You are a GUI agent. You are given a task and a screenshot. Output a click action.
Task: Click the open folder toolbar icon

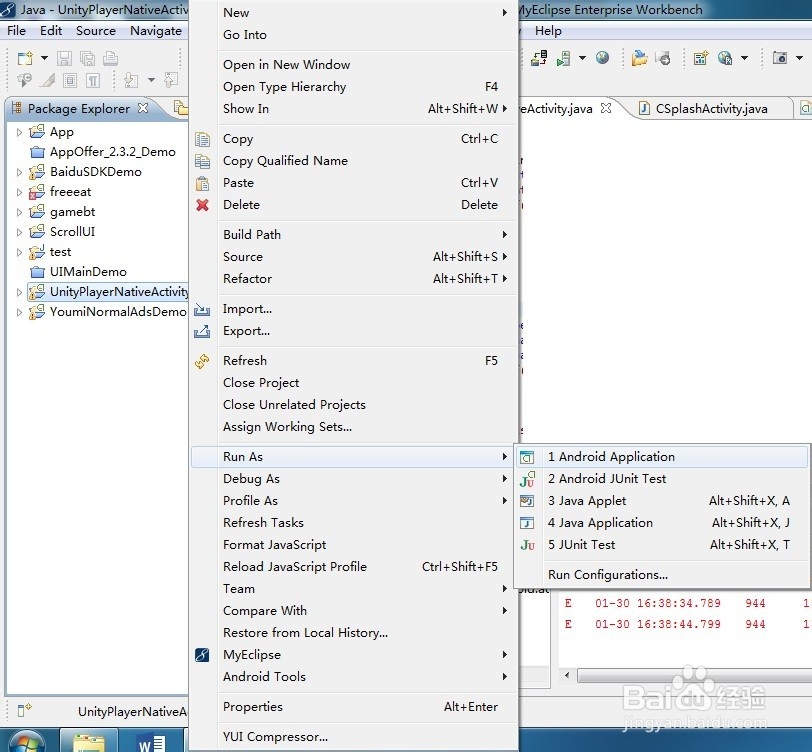639,58
